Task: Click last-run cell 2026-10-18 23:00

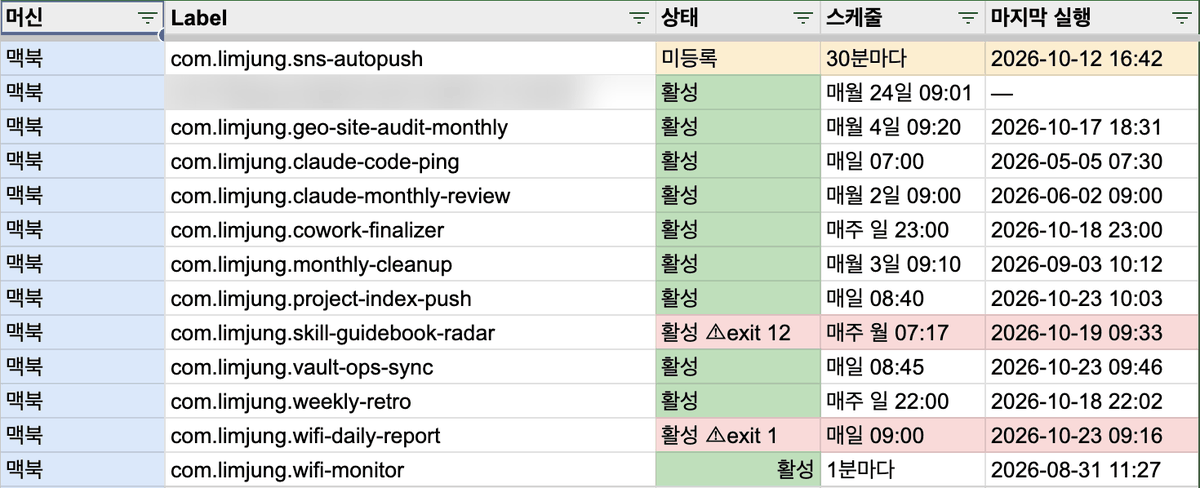Action: [1092, 230]
